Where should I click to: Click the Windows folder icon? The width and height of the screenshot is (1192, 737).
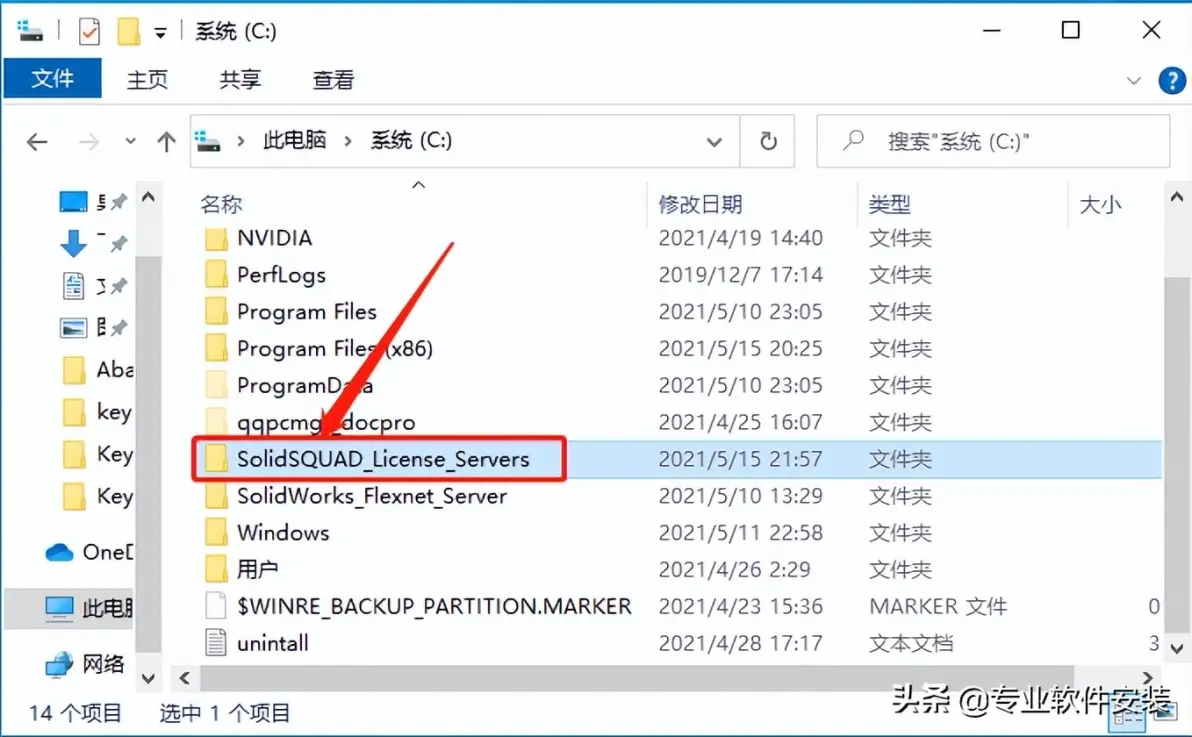pyautogui.click(x=216, y=532)
